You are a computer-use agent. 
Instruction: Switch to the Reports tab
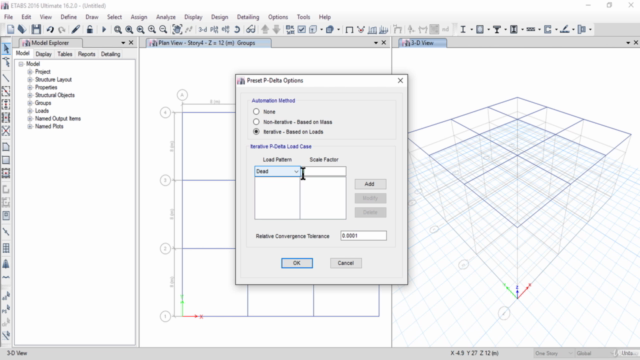87,54
